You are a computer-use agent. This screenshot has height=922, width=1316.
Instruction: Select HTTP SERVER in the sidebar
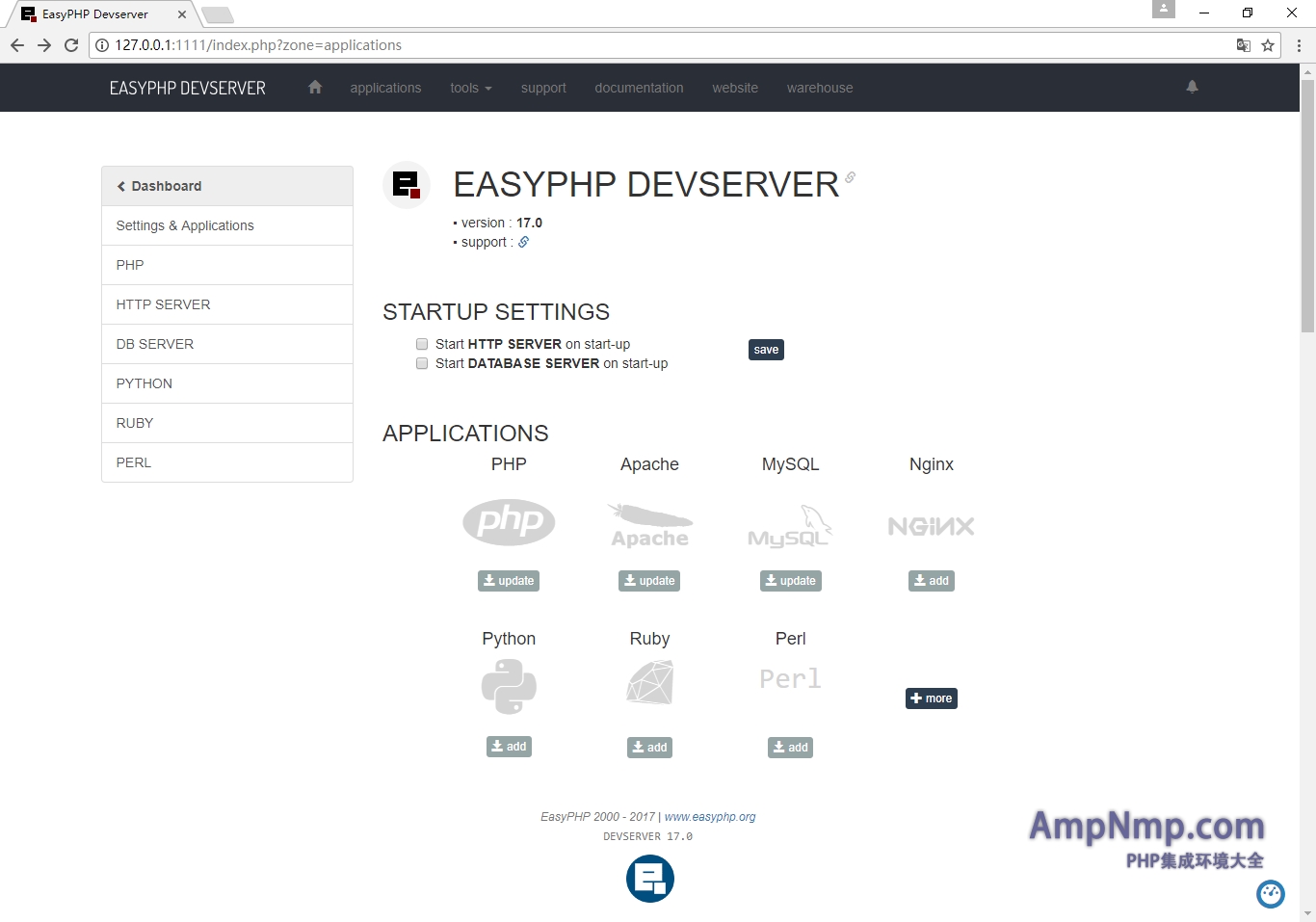coord(227,304)
